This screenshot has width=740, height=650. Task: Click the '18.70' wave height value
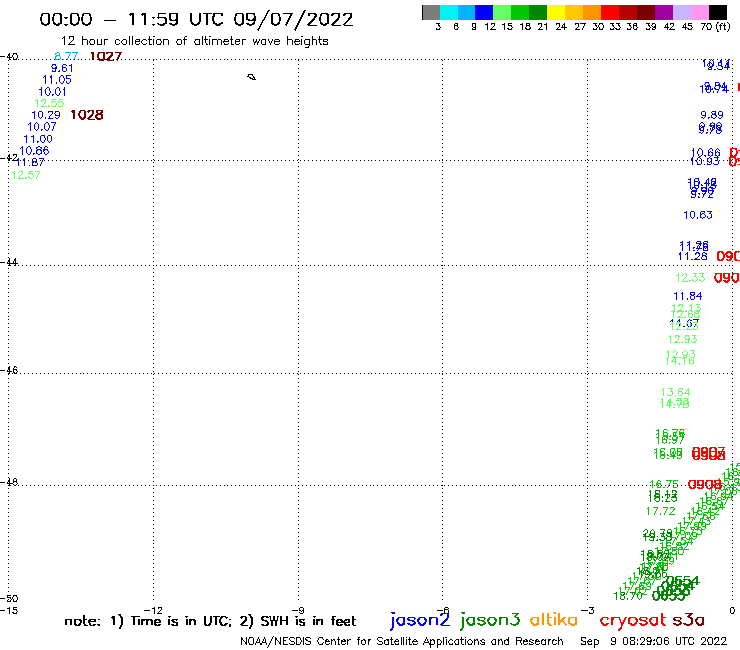click(x=627, y=596)
